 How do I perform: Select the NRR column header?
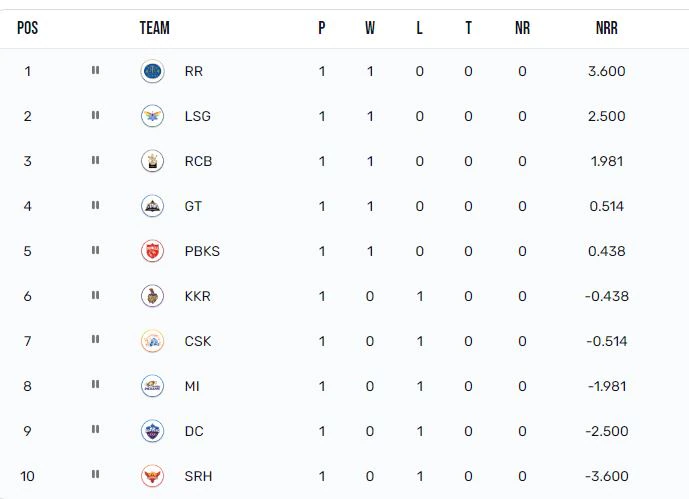[606, 28]
